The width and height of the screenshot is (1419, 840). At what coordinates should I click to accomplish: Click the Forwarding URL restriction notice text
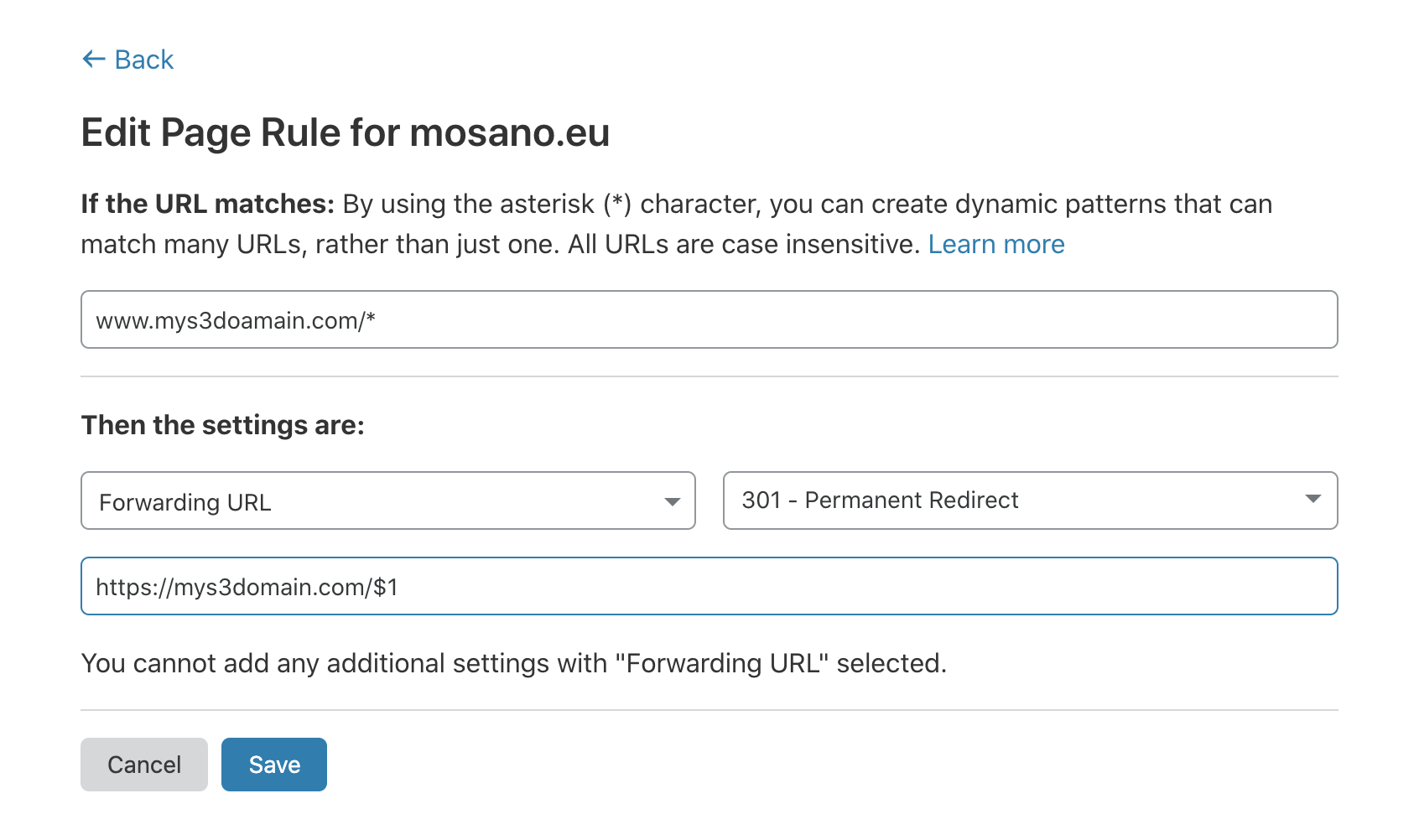[x=512, y=662]
